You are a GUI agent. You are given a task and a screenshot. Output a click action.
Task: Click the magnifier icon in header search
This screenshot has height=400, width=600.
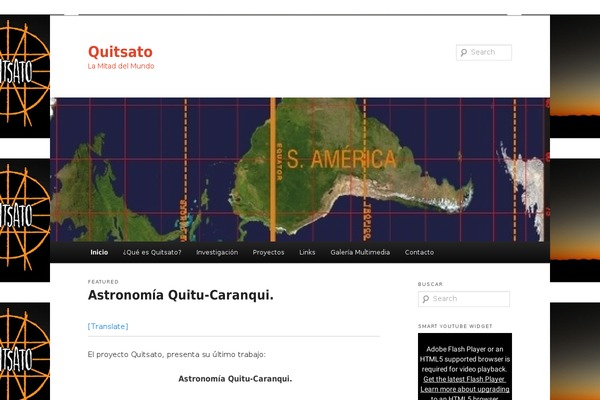464,52
